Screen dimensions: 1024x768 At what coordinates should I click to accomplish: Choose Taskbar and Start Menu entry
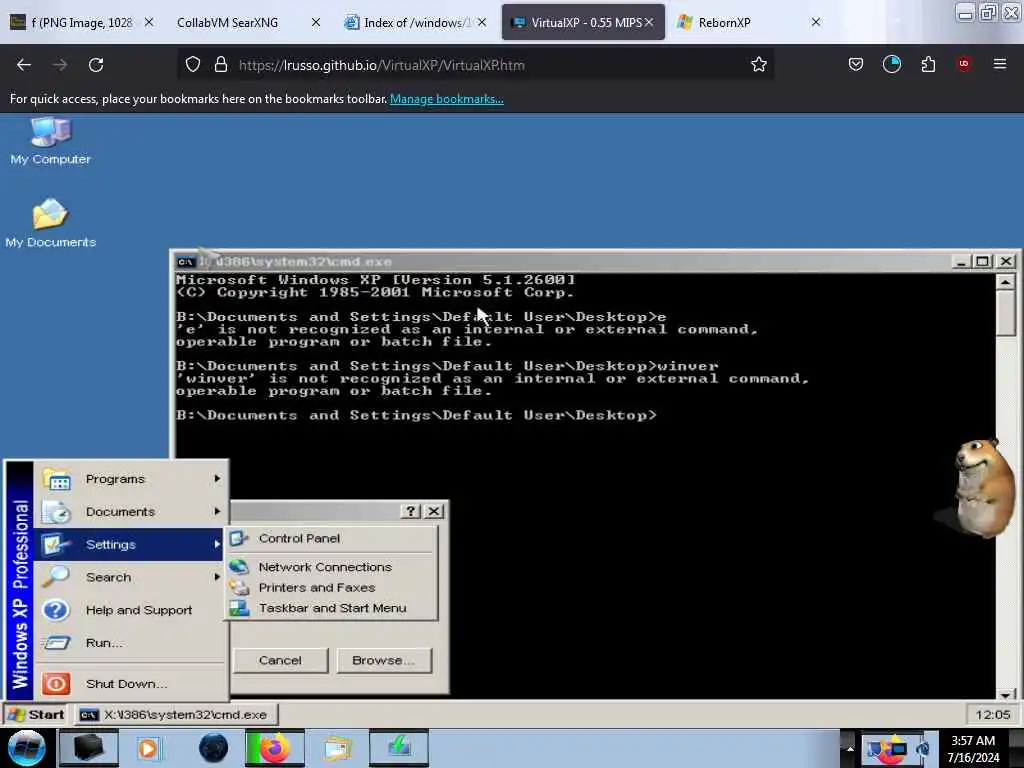pos(332,608)
